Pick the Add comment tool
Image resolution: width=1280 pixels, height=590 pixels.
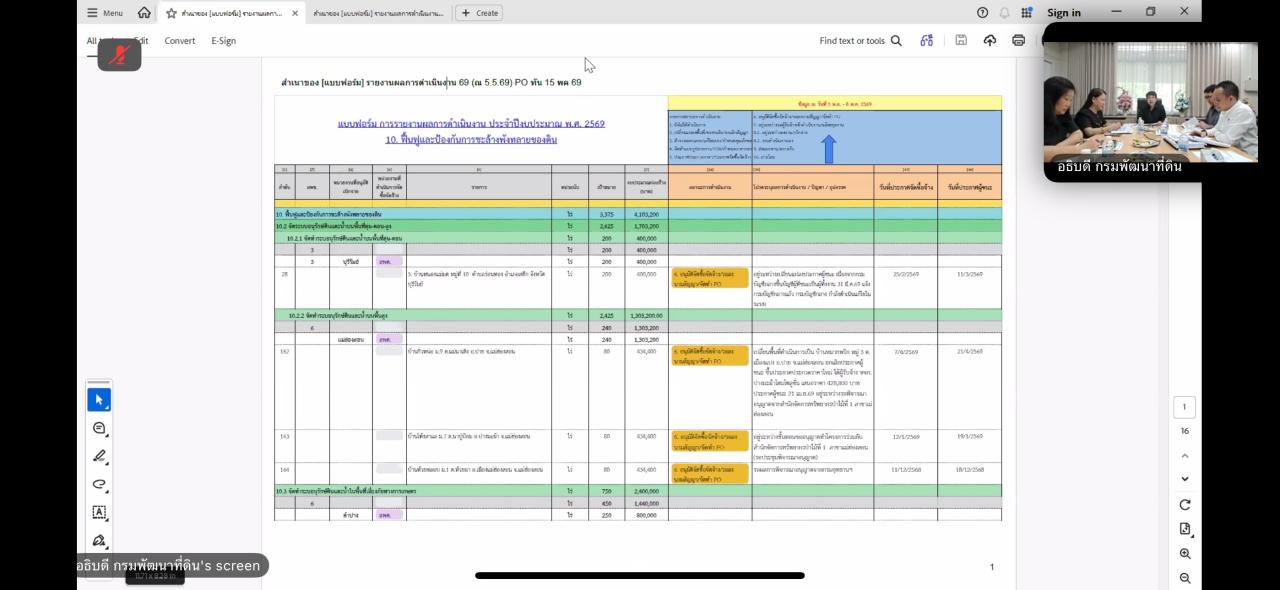click(x=99, y=428)
